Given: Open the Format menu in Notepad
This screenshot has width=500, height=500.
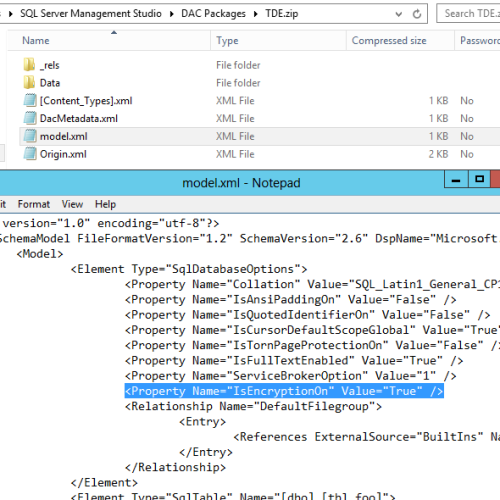Looking at the screenshot, I should [x=34, y=204].
